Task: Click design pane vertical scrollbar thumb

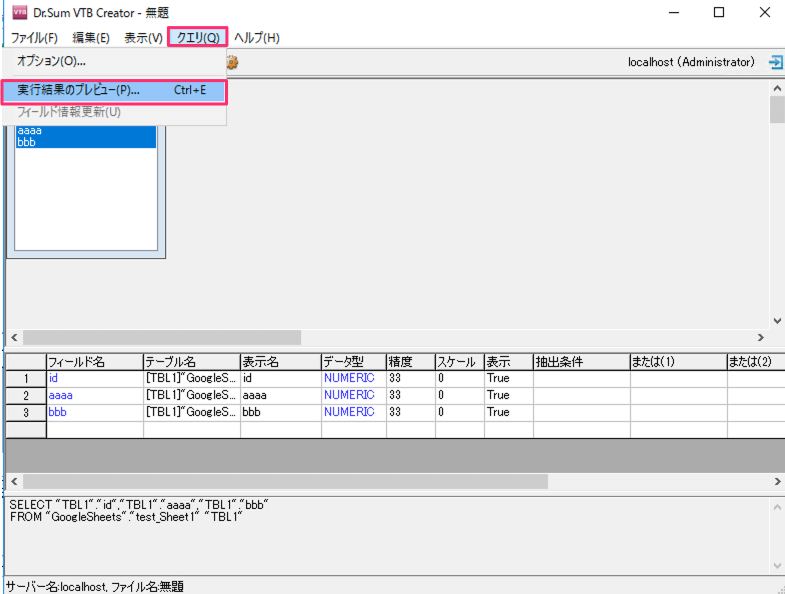Action: (x=777, y=110)
